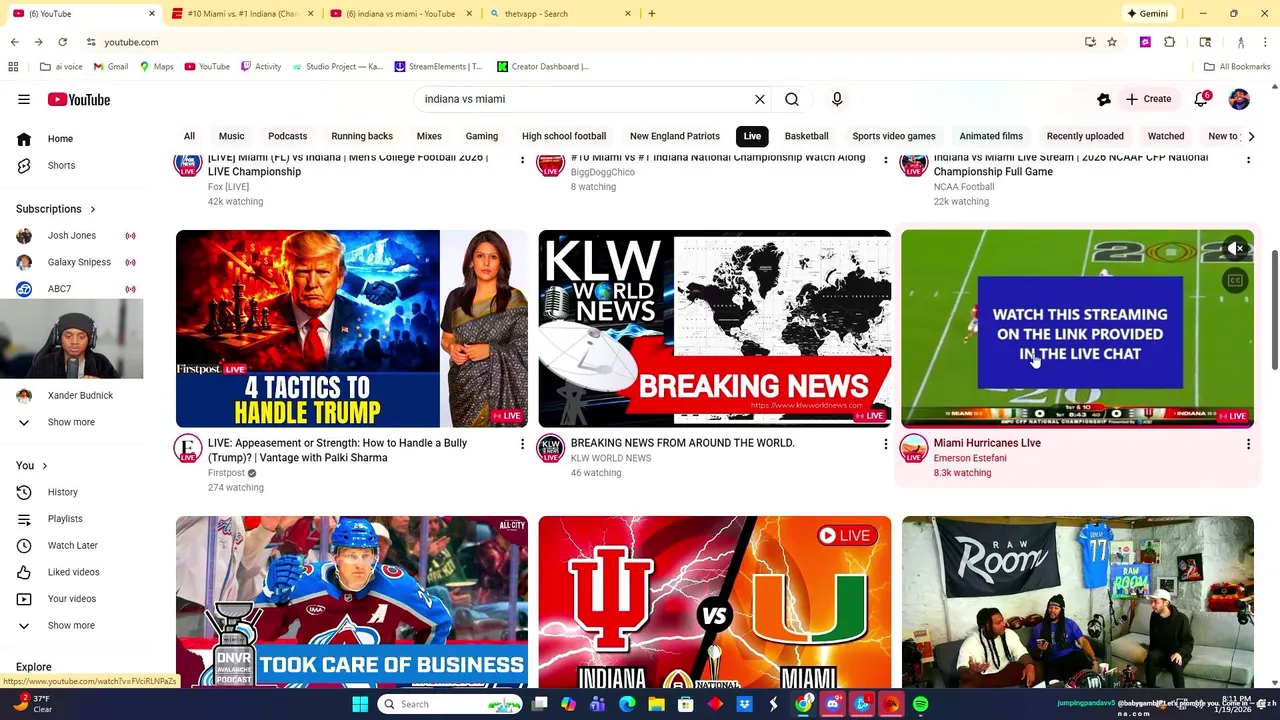The width and height of the screenshot is (1280, 720).
Task: Select the Live filter chip
Action: 752,136
